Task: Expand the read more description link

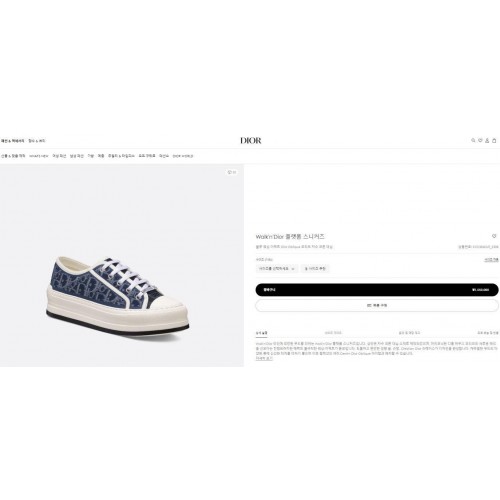Action: point(264,358)
